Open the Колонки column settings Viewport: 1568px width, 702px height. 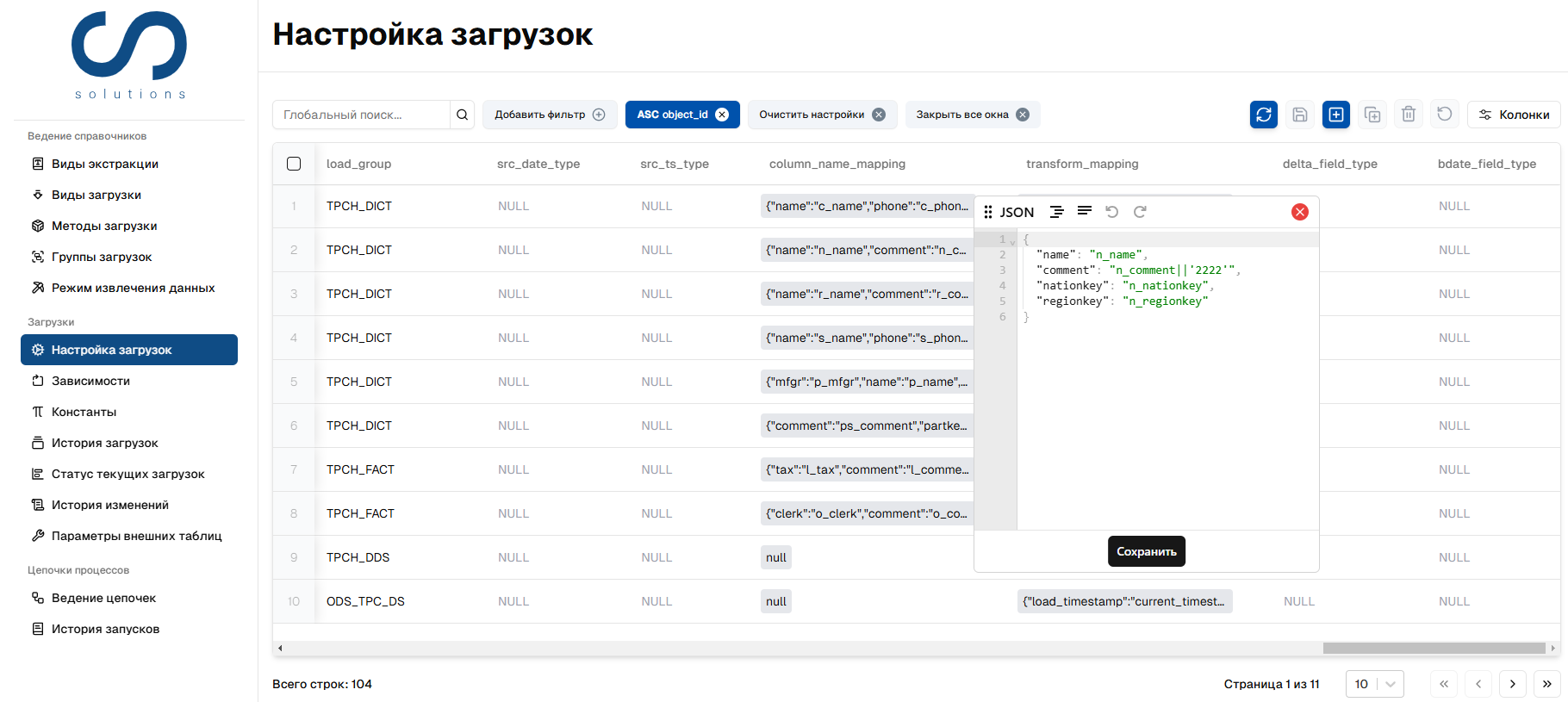(1514, 115)
